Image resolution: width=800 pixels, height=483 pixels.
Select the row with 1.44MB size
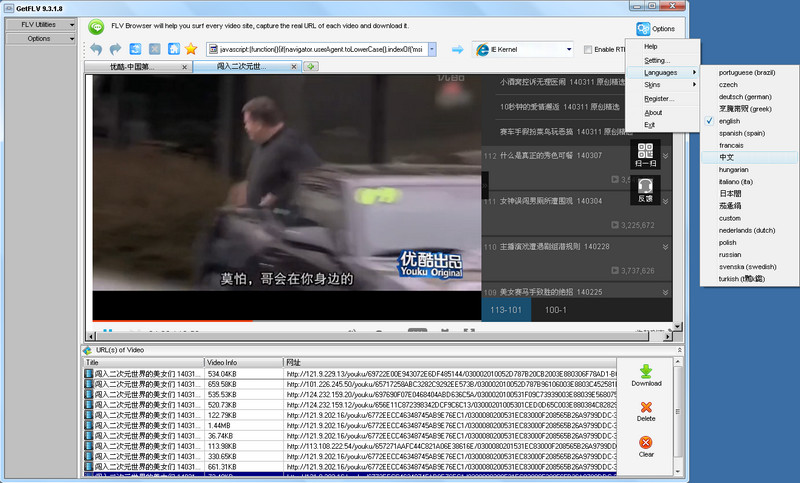[350, 425]
